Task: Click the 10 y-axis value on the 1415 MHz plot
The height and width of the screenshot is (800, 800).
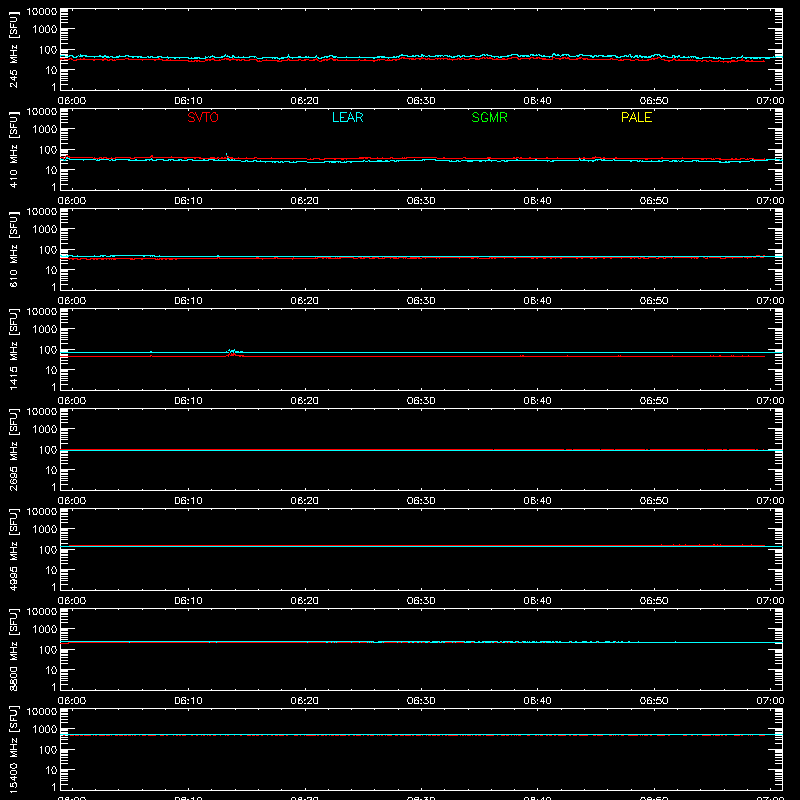Action: pos(51,370)
